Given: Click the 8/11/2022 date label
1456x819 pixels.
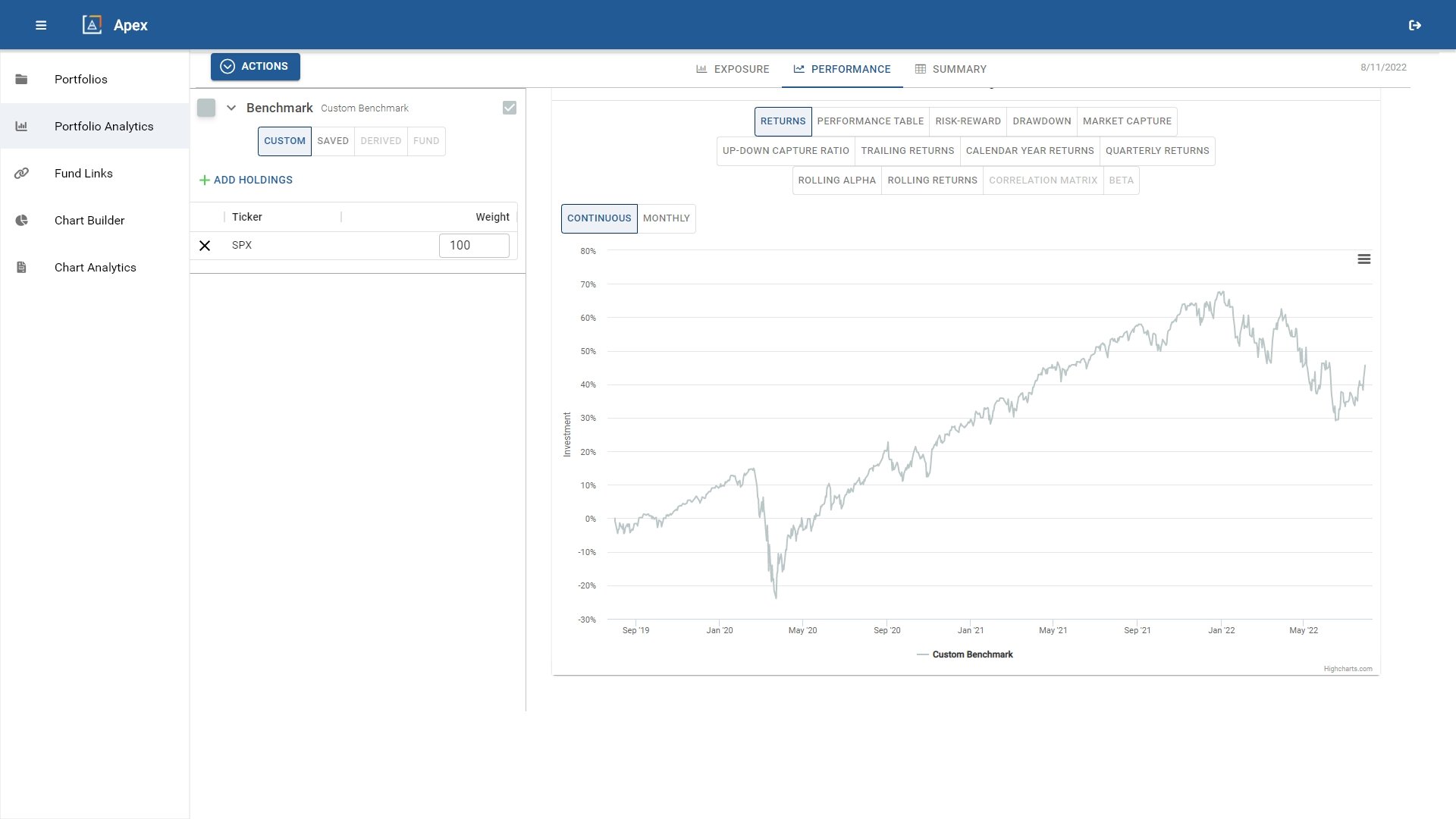Looking at the screenshot, I should [1383, 67].
